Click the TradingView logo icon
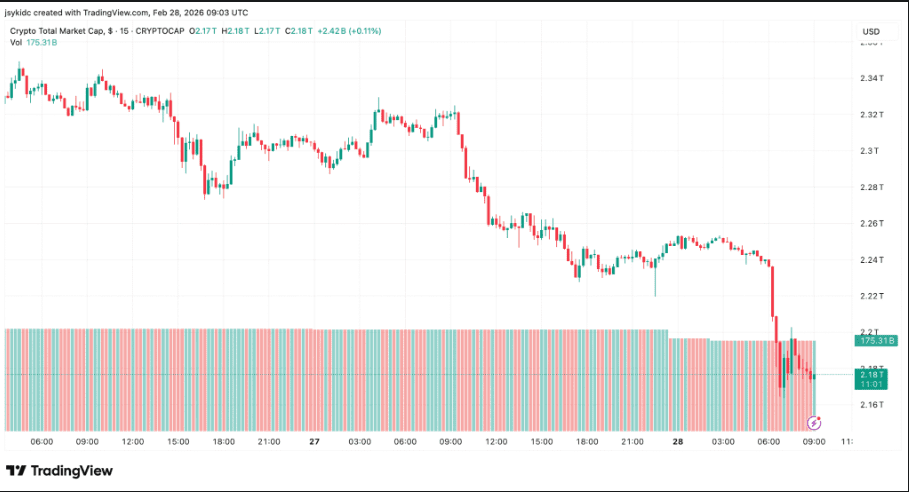 coord(16,471)
